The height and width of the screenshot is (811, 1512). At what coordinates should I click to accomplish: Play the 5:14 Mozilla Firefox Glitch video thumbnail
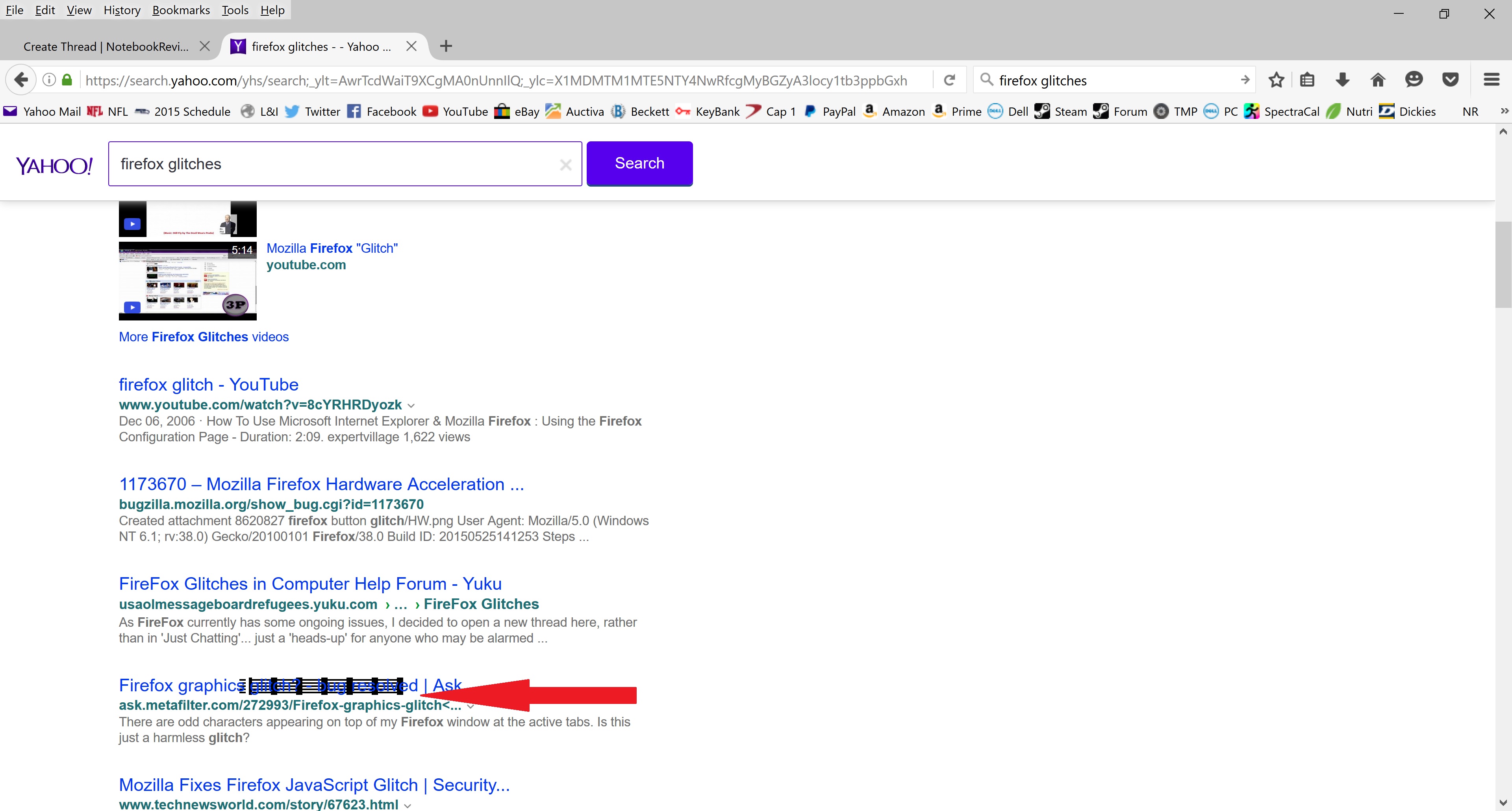point(188,281)
